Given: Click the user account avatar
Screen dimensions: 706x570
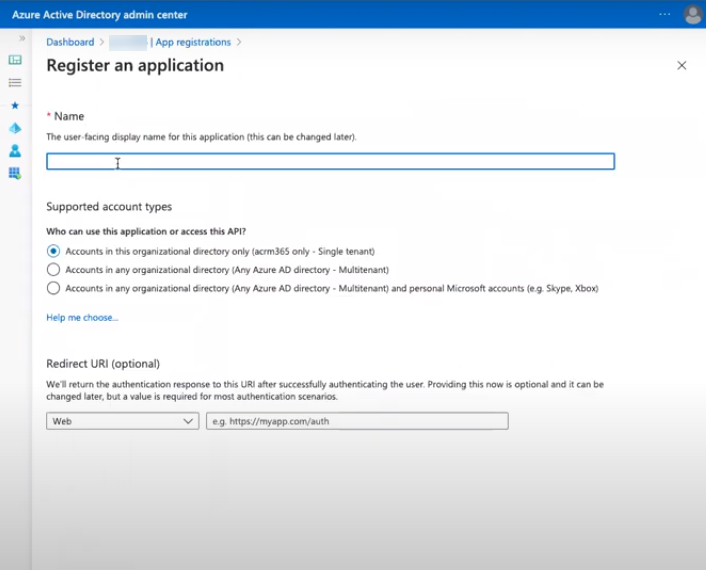Looking at the screenshot, I should pos(692,15).
